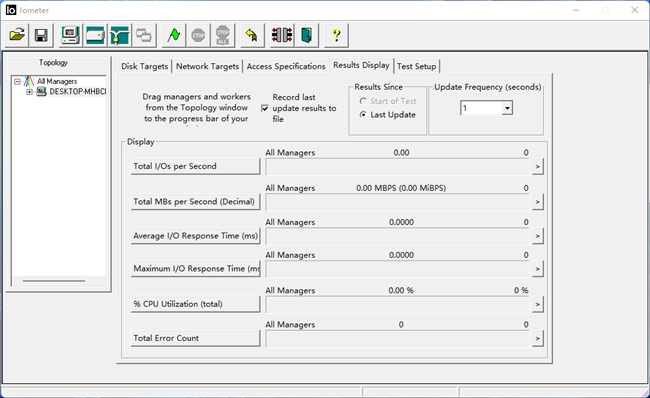Exit Iometer door icon
650x398 pixels.
(306, 35)
